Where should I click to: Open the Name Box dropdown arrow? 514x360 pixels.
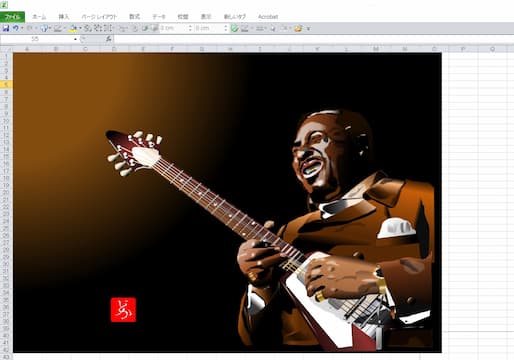coord(75,39)
